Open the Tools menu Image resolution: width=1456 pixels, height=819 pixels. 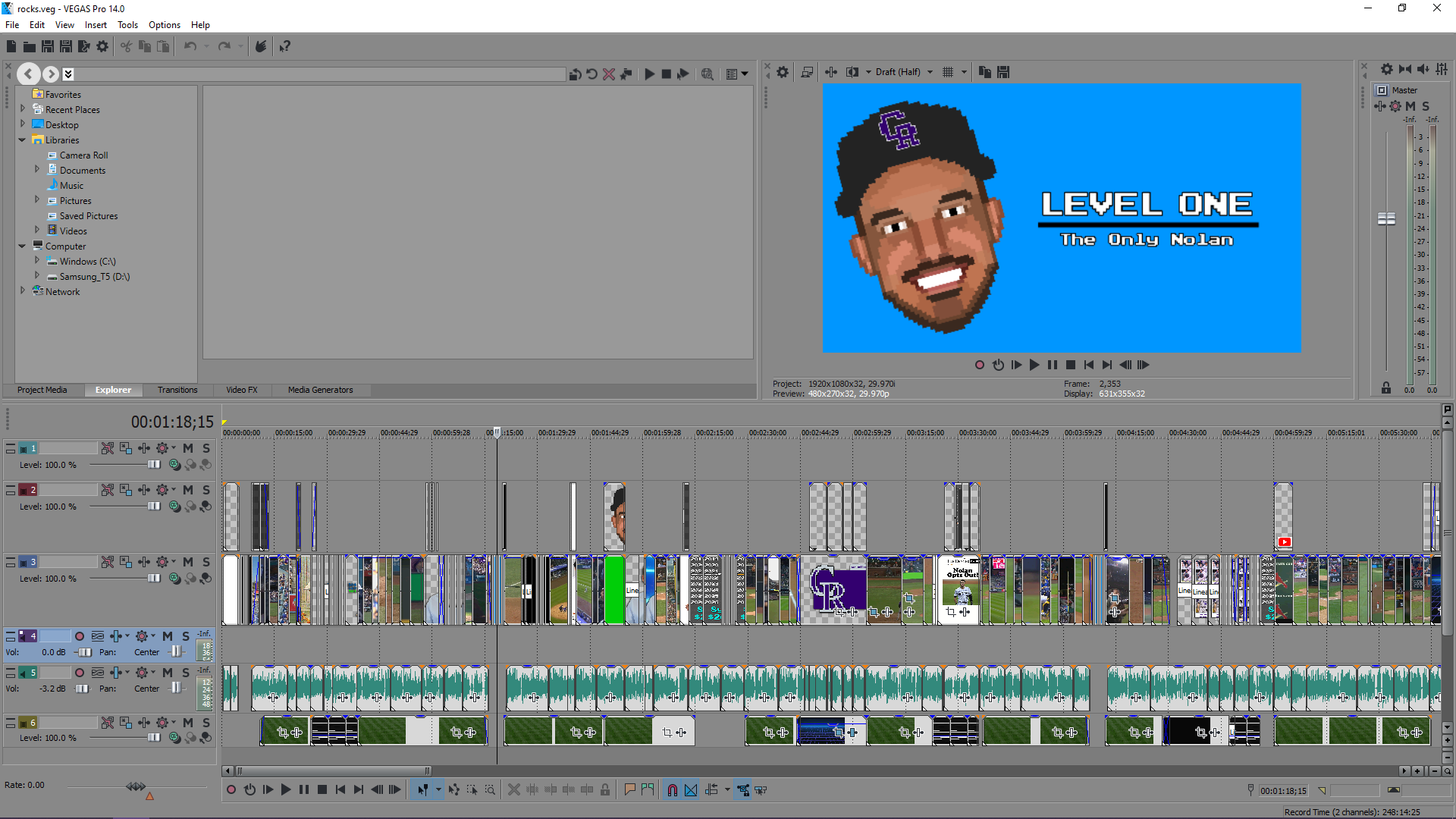tap(127, 25)
